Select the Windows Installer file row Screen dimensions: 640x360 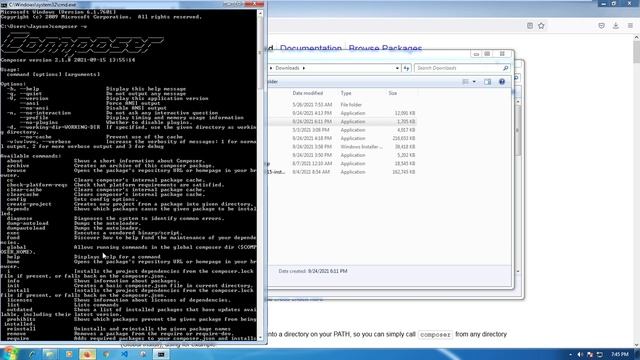point(342,147)
